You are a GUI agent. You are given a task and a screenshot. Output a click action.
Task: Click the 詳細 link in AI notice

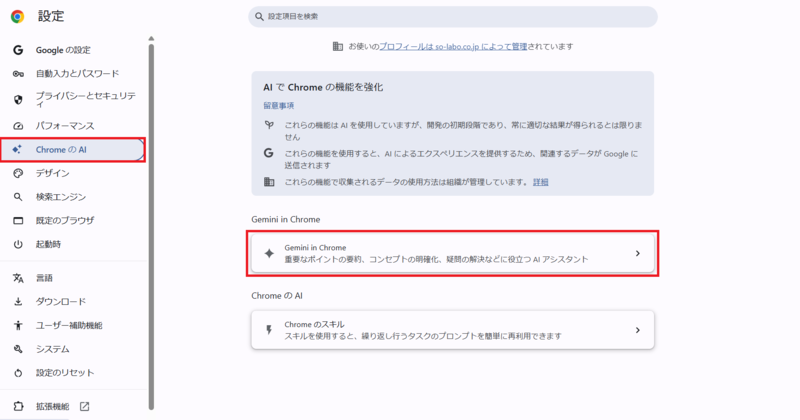coord(541,182)
